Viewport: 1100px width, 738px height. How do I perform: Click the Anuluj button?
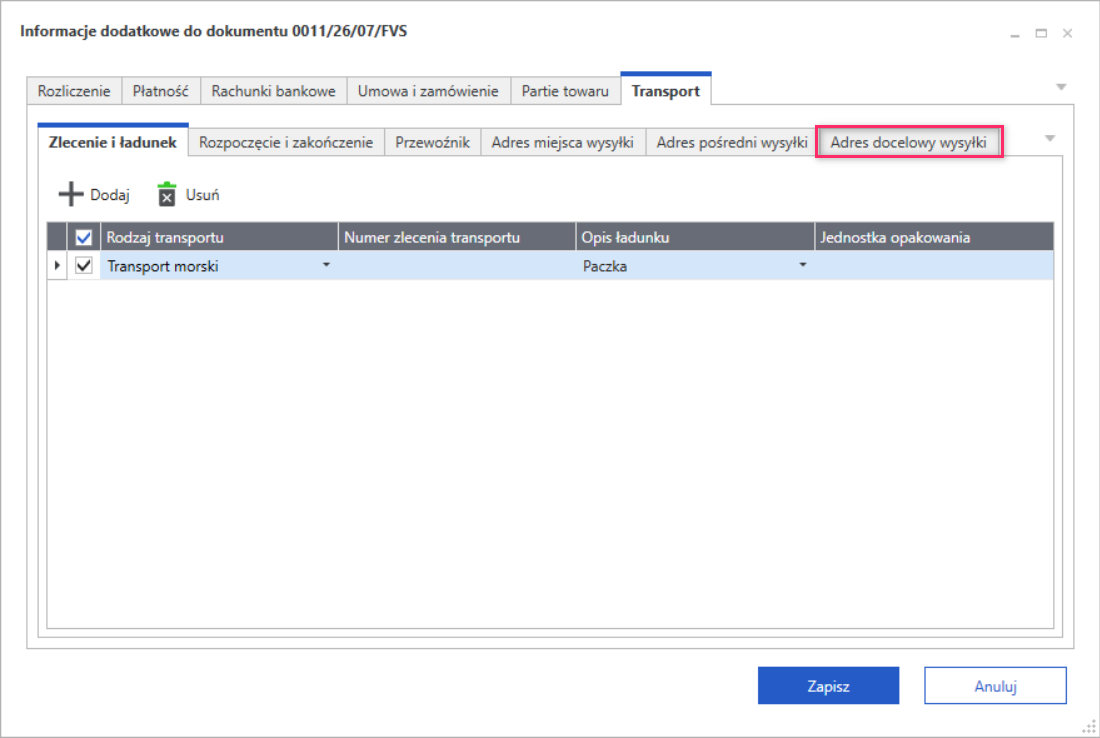[x=995, y=685]
